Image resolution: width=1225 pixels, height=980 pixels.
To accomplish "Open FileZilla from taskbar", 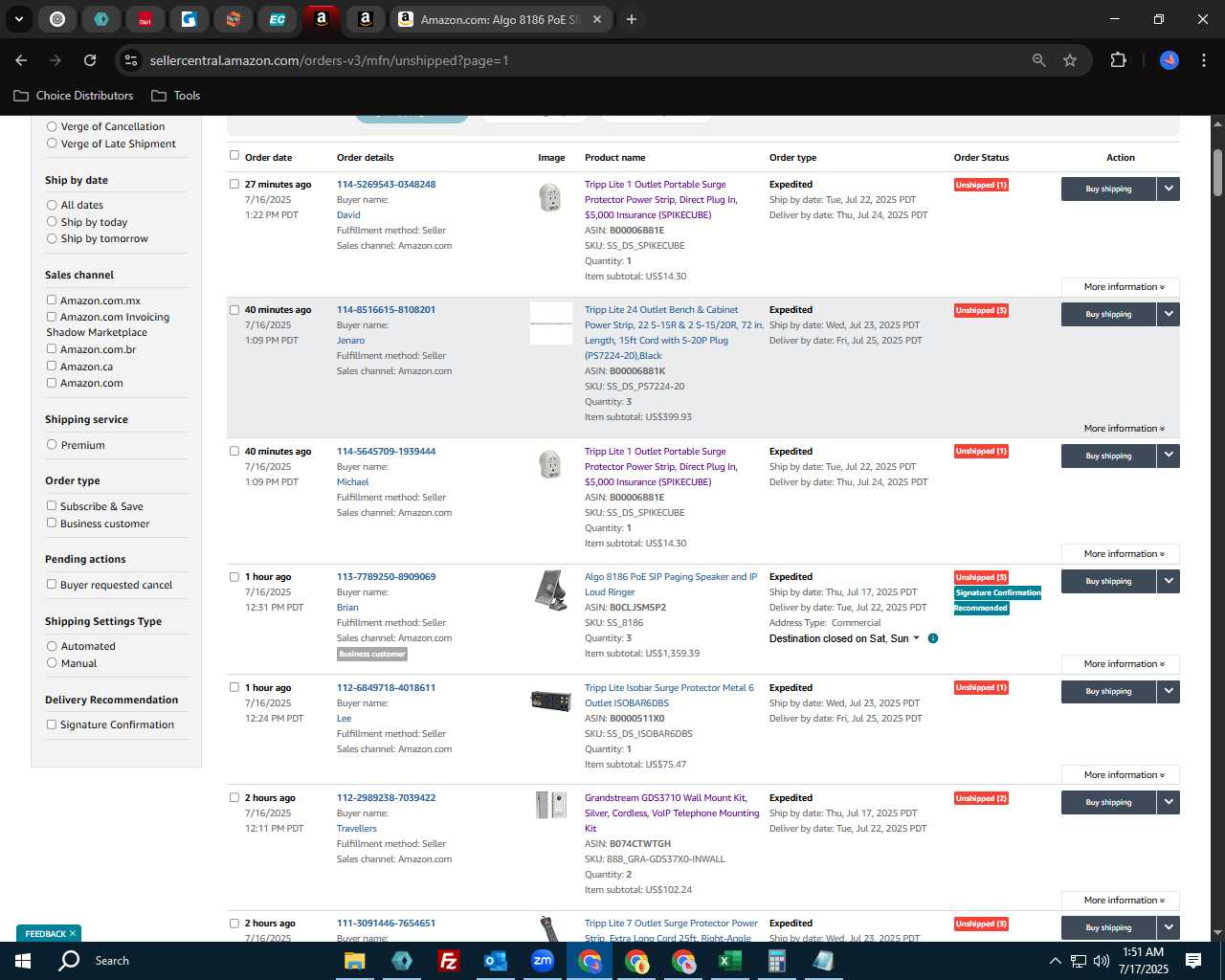I will (x=448, y=961).
